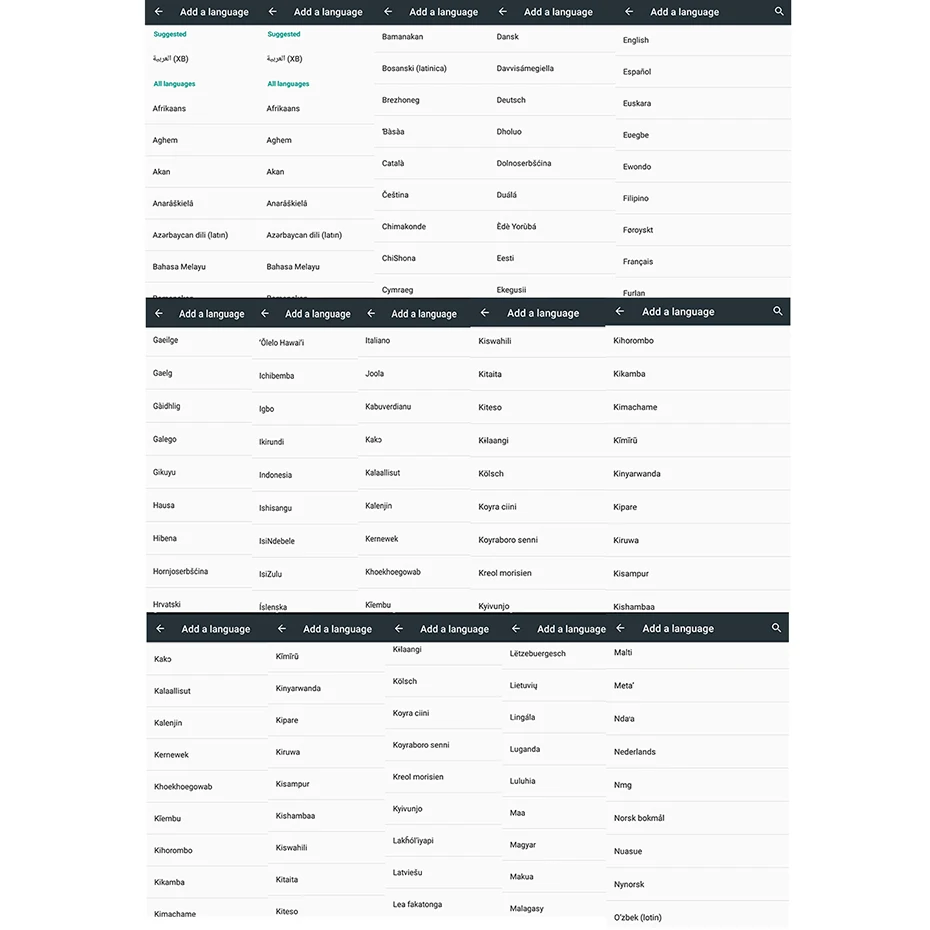Tap the back arrow above the Bamanakan list
Viewport: 930px width, 930px height.
[388, 13]
